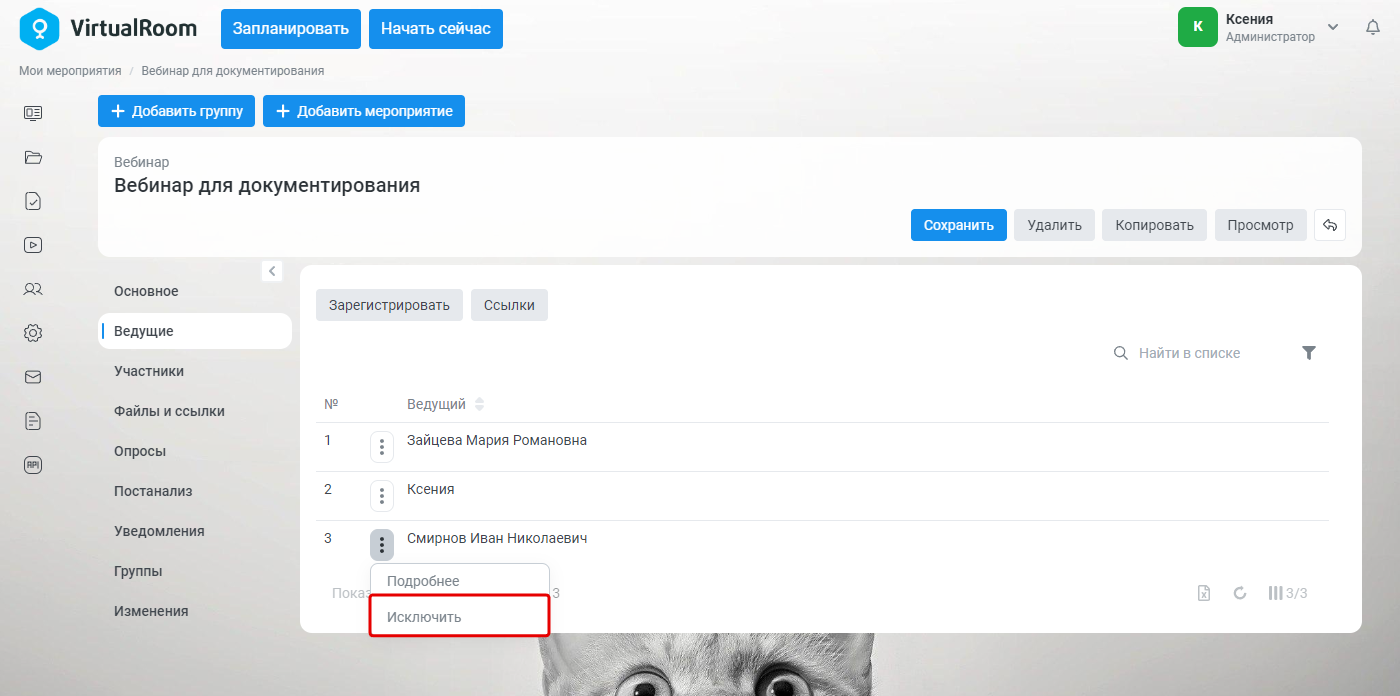Screen dimensions: 1400x696
Task: Click the К user avatar
Action: pyautogui.click(x=1198, y=27)
